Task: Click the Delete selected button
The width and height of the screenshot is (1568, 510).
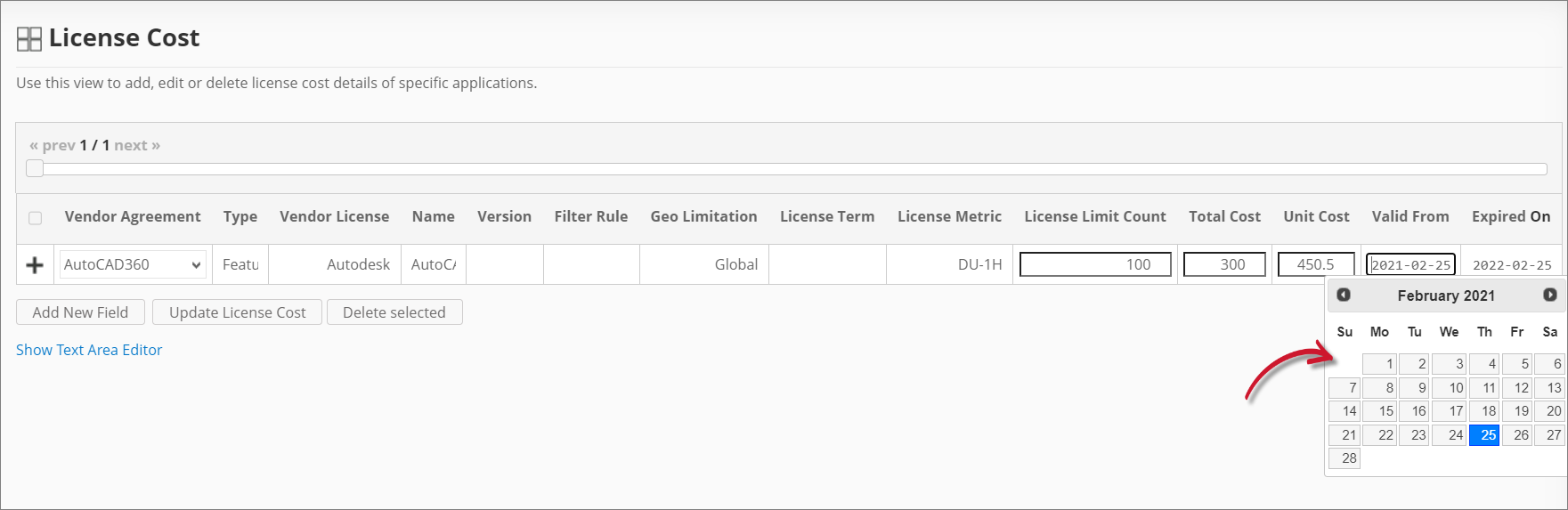Action: point(394,312)
